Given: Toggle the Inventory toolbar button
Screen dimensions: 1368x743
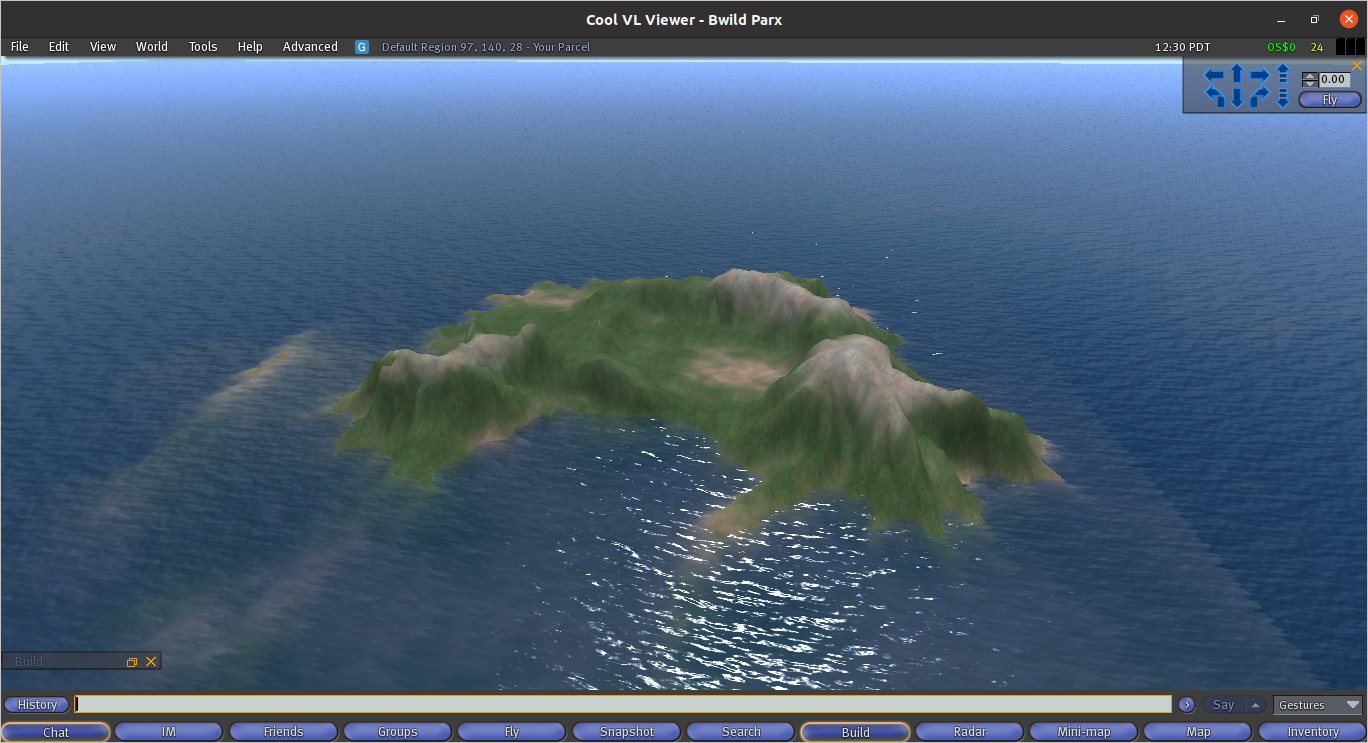Looking at the screenshot, I should 1312,732.
